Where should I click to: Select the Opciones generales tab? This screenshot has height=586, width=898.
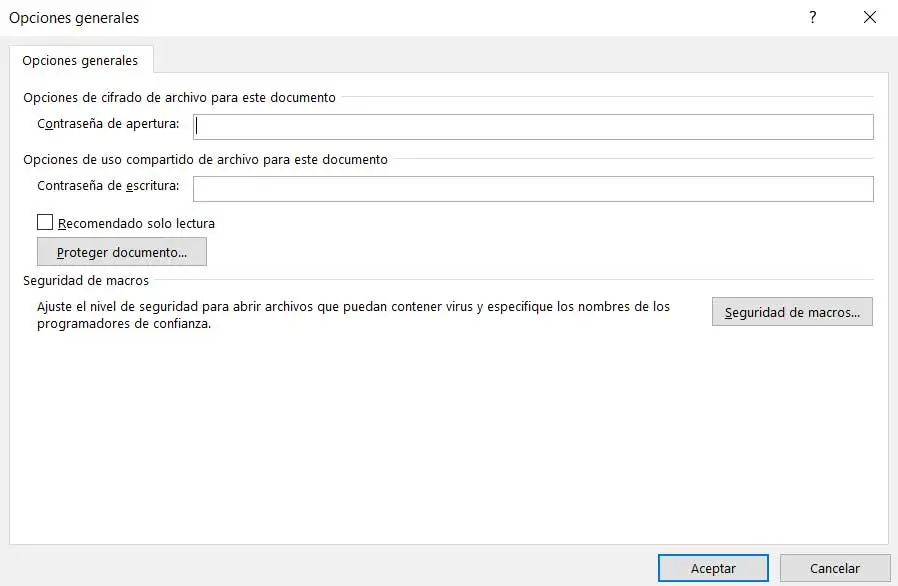(x=80, y=60)
